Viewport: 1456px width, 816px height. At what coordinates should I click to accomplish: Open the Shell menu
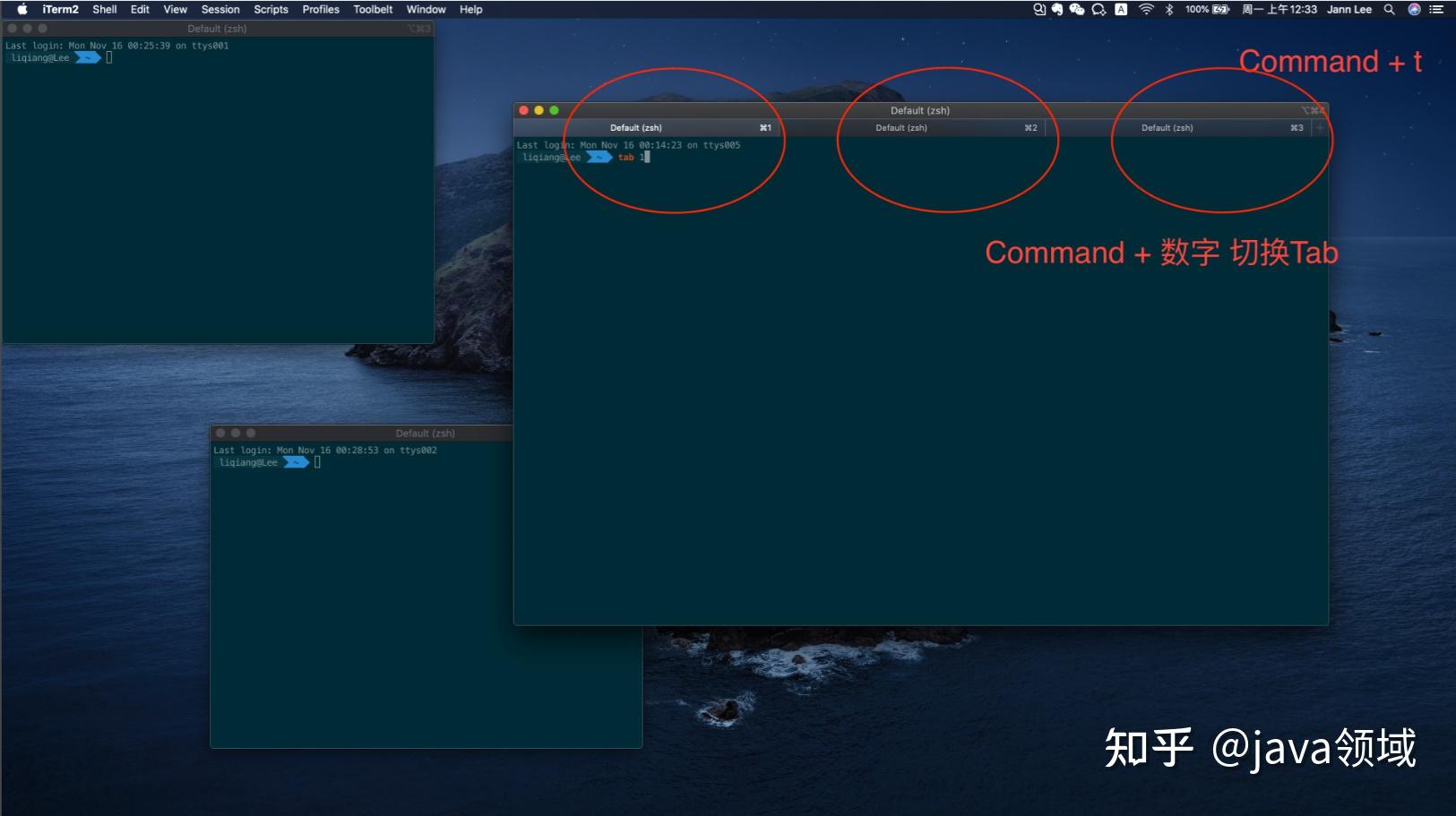coord(105,10)
